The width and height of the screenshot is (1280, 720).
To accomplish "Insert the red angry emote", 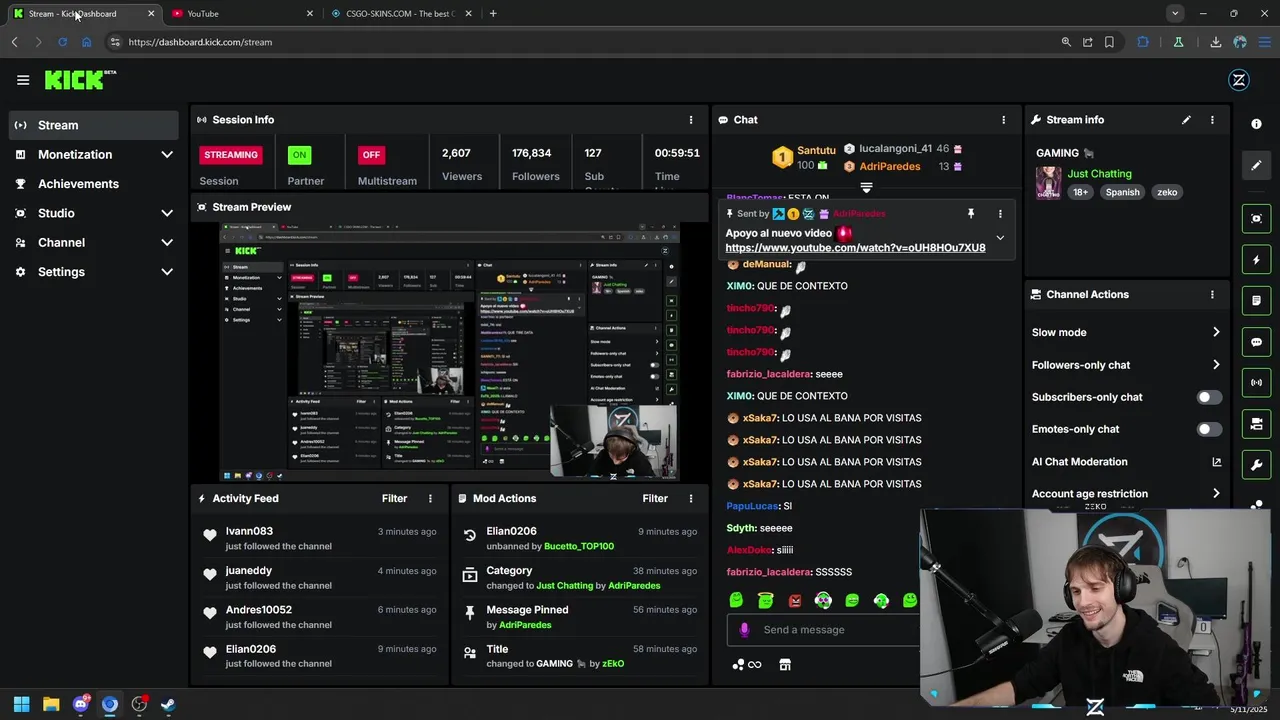I will tap(795, 601).
